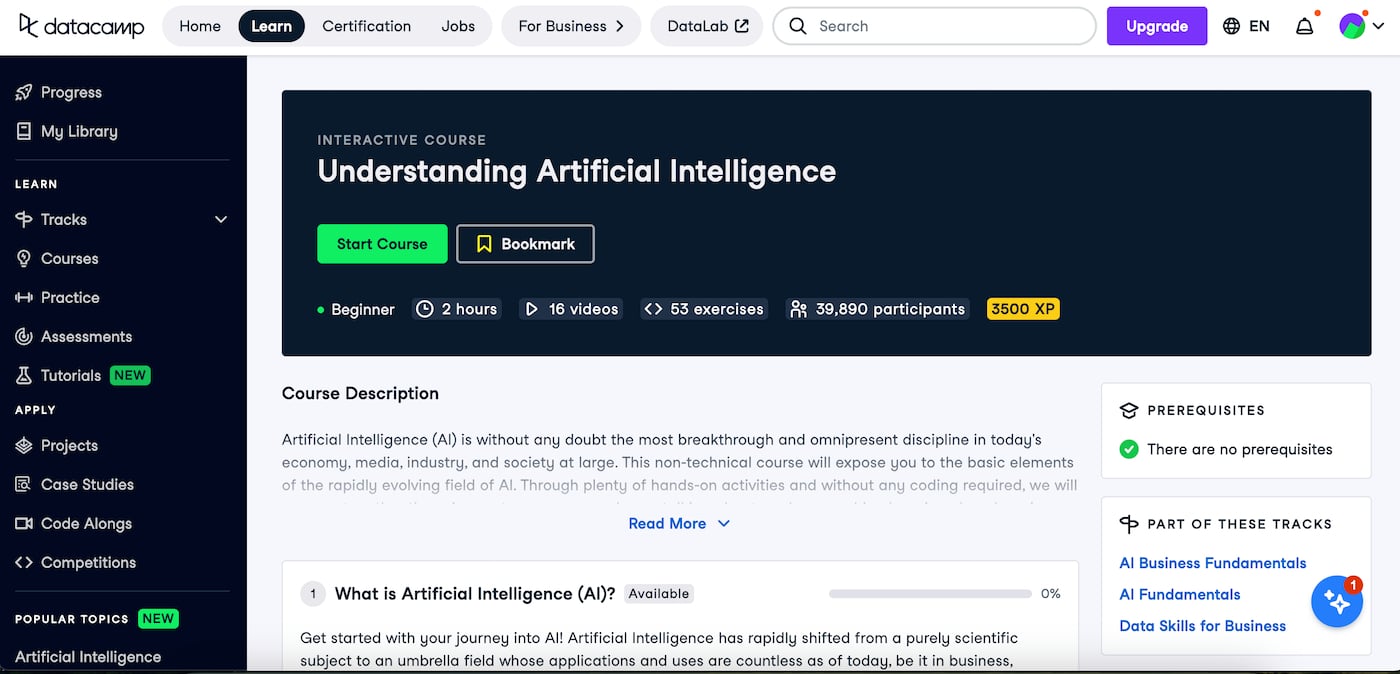Image resolution: width=1400 pixels, height=674 pixels.
Task: Click inside the Search field
Action: coord(930,26)
